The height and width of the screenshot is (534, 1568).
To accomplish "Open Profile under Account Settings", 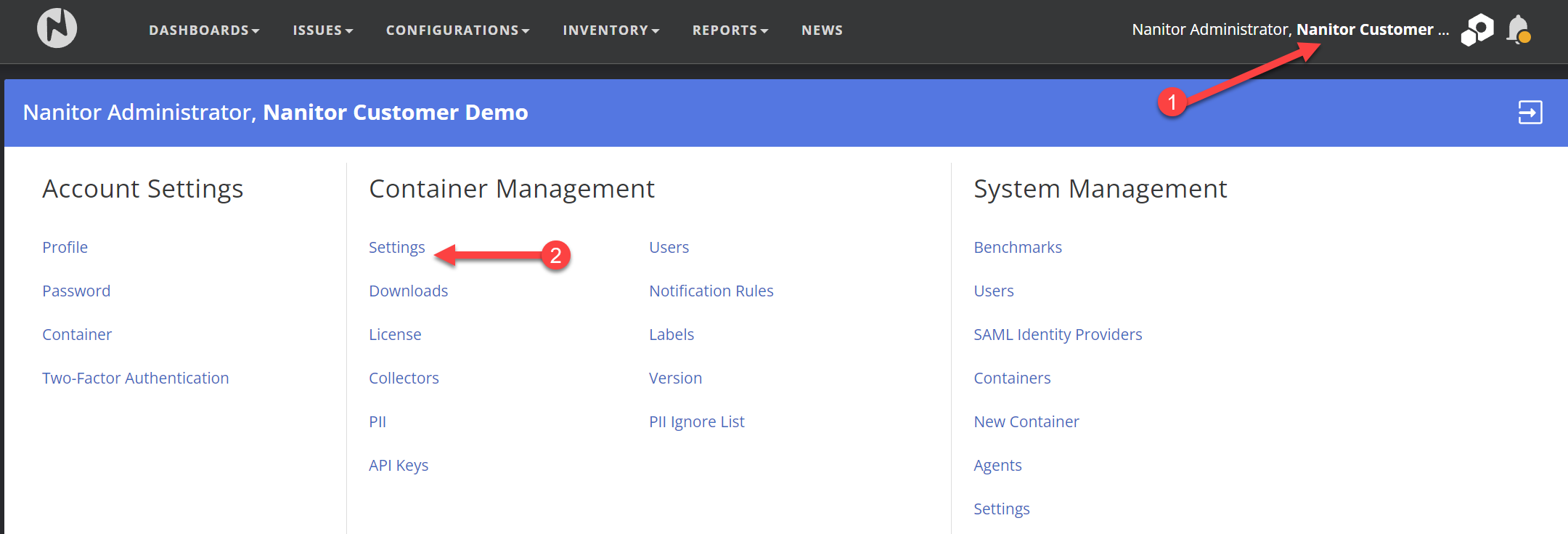I will (65, 248).
